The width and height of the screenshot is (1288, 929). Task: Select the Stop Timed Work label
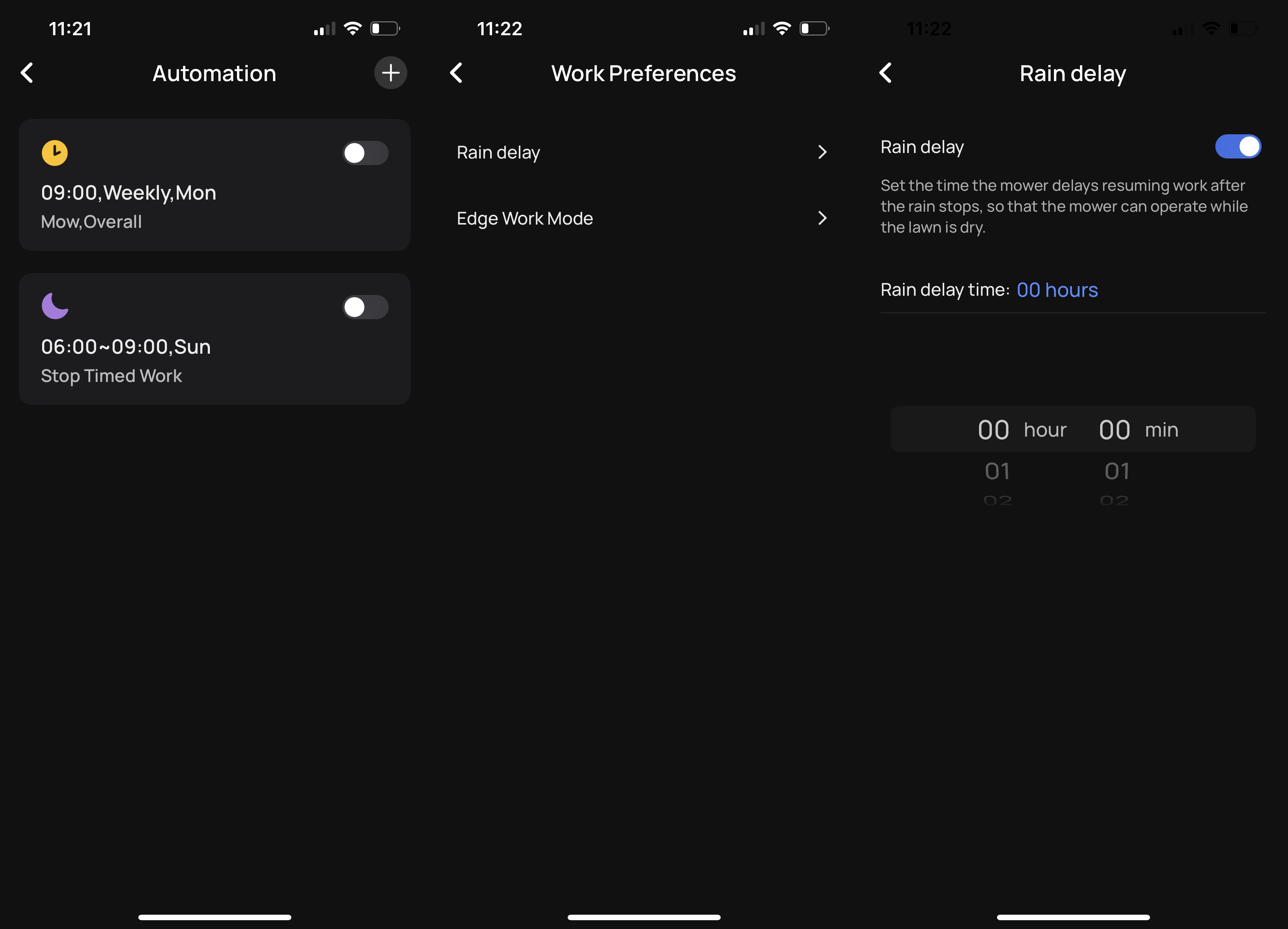pos(111,376)
